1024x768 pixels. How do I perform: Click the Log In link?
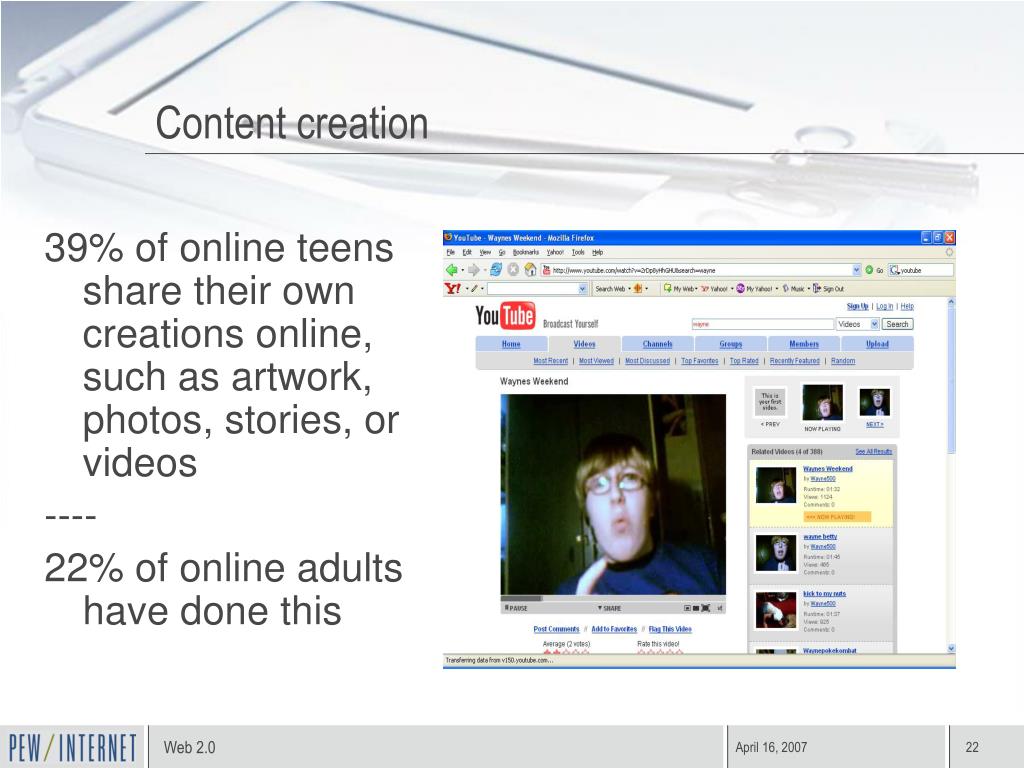click(x=884, y=306)
